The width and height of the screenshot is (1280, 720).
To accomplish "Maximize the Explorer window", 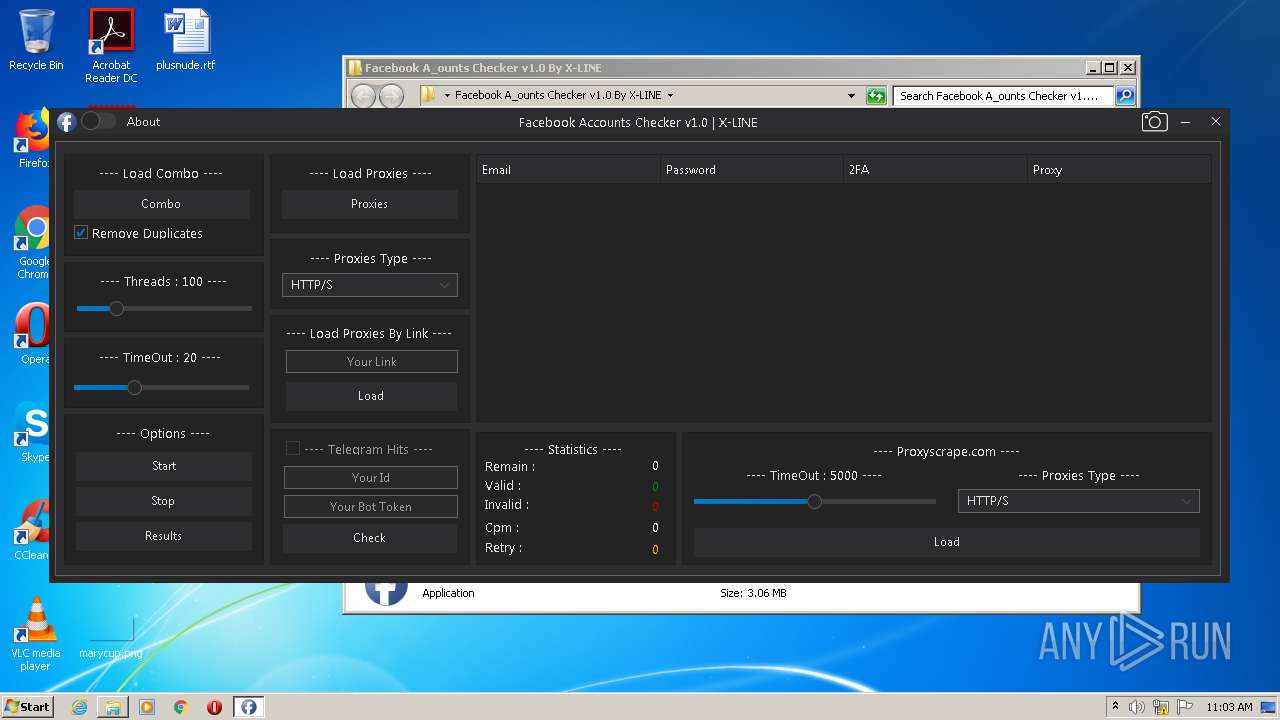I will point(1110,68).
